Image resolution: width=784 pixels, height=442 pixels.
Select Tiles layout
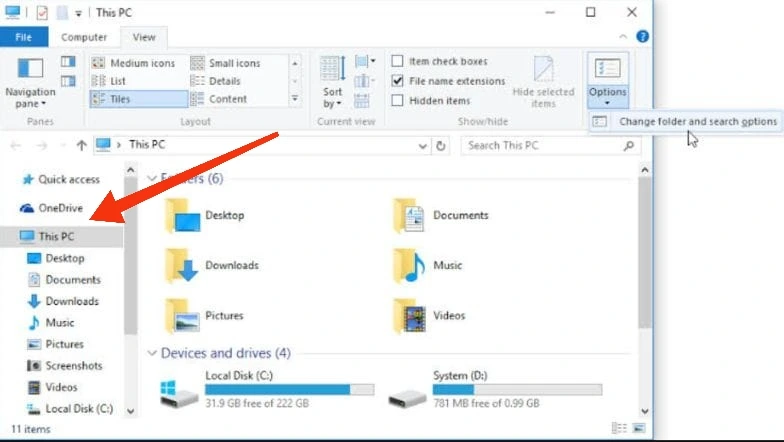click(138, 99)
